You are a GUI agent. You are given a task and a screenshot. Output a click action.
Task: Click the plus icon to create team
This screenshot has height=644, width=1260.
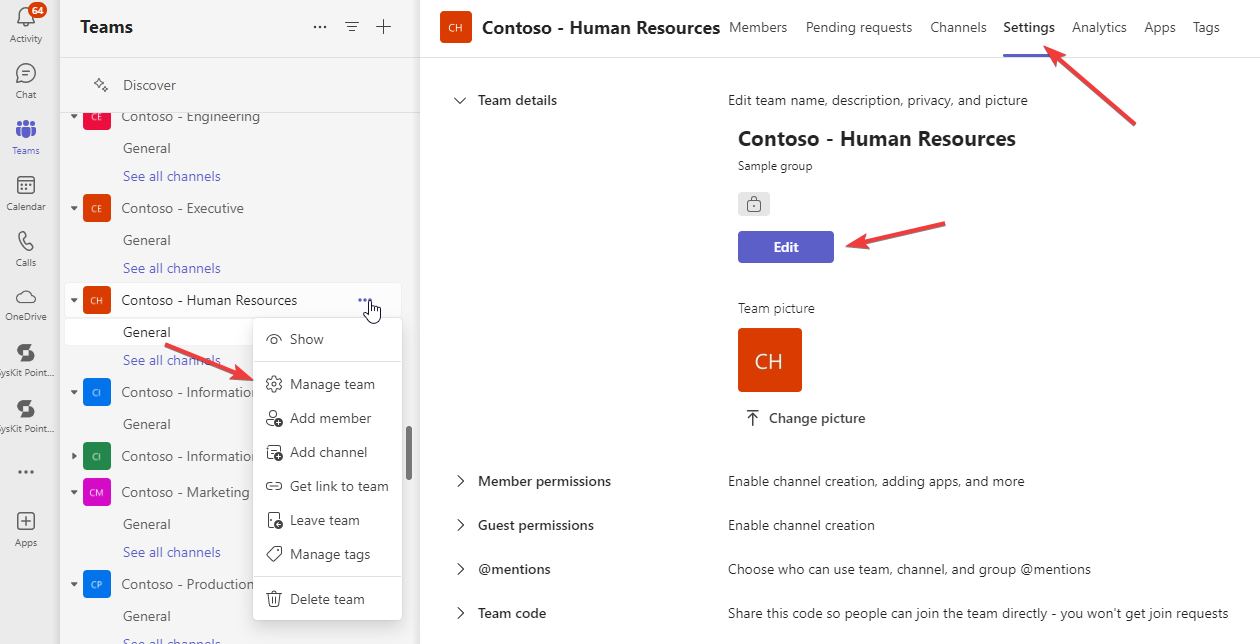tap(383, 27)
